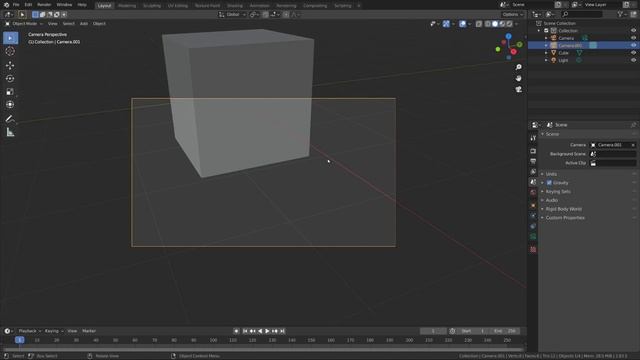Toggle the Gravity checkbox
Viewport: 640px width, 360px height.
[549, 183]
